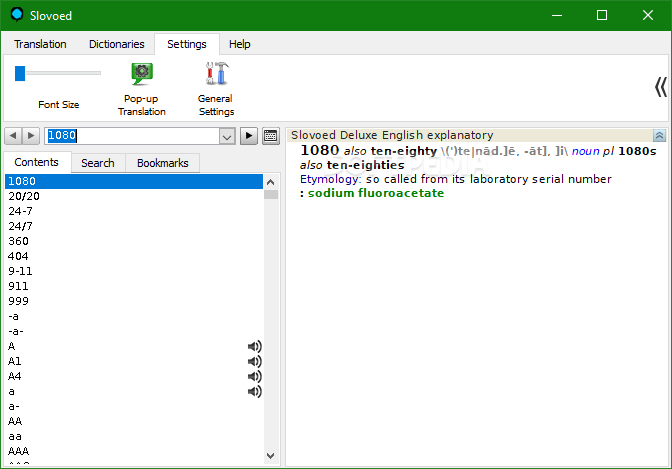Screen dimensions: 672x469
Task: Switch to the Translation tab
Action: coord(40,44)
